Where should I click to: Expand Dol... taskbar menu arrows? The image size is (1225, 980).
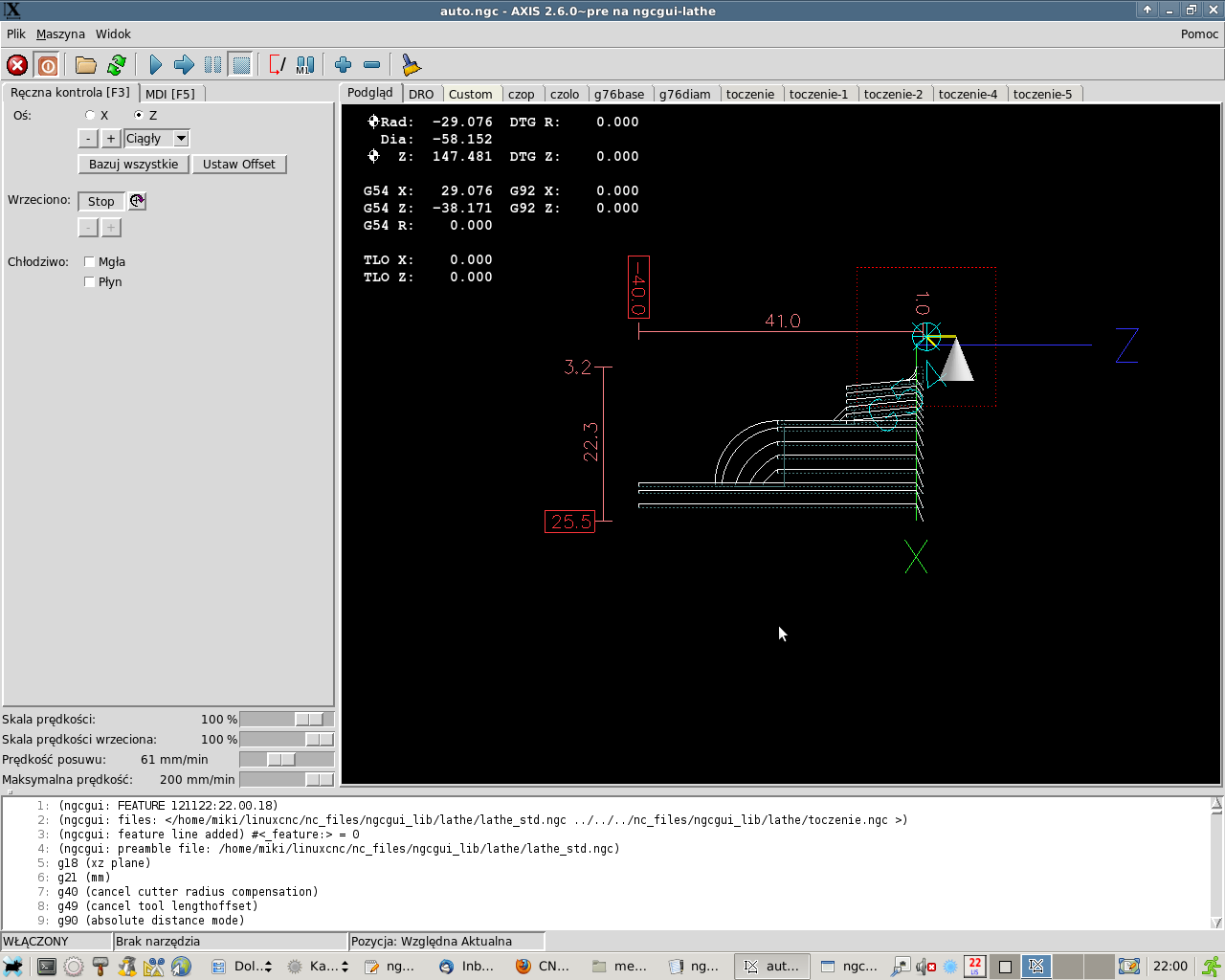coord(268,967)
